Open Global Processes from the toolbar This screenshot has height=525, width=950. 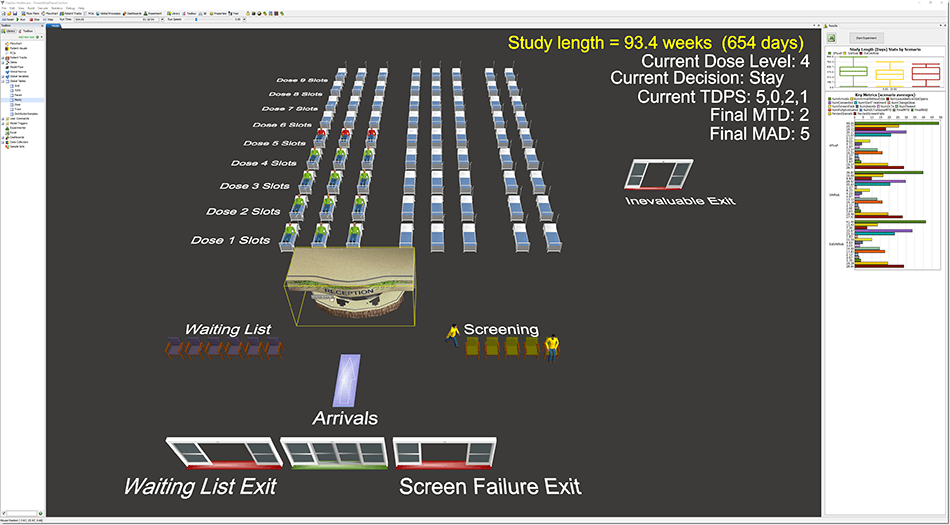pyautogui.click(x=108, y=13)
